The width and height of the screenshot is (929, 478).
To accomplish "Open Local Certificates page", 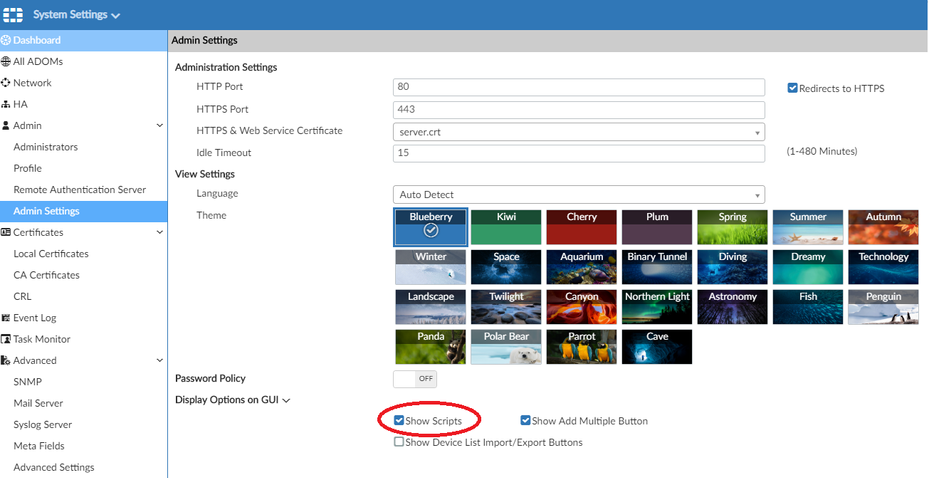I will (84, 254).
